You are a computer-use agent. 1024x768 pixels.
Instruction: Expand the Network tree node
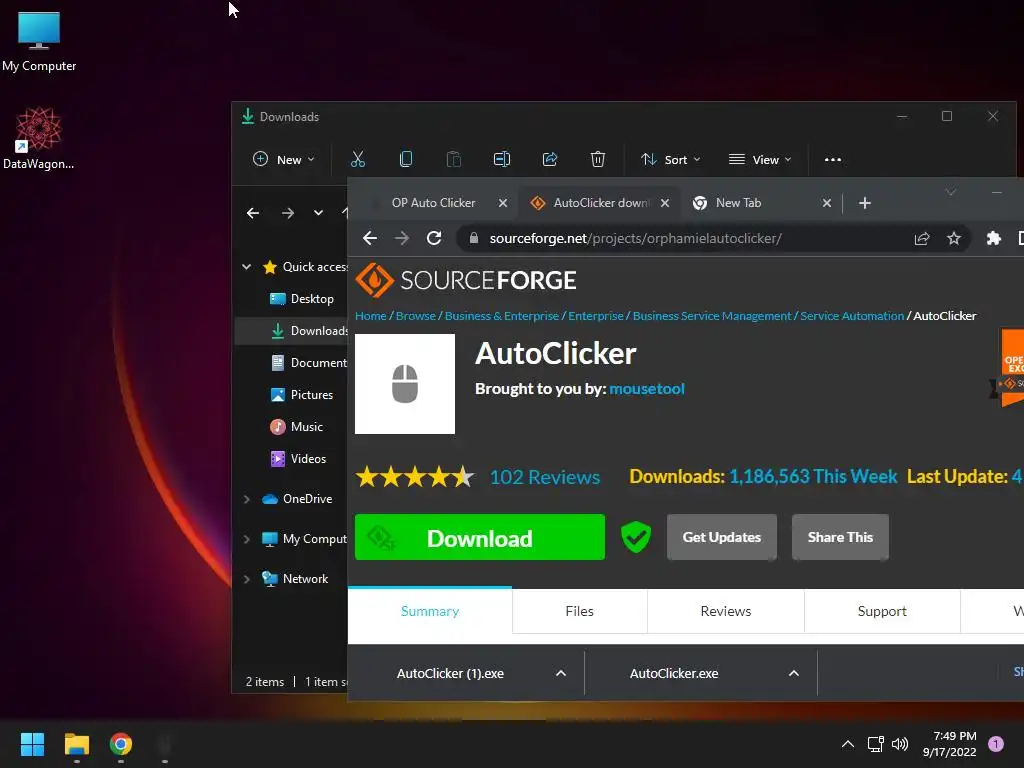click(247, 579)
